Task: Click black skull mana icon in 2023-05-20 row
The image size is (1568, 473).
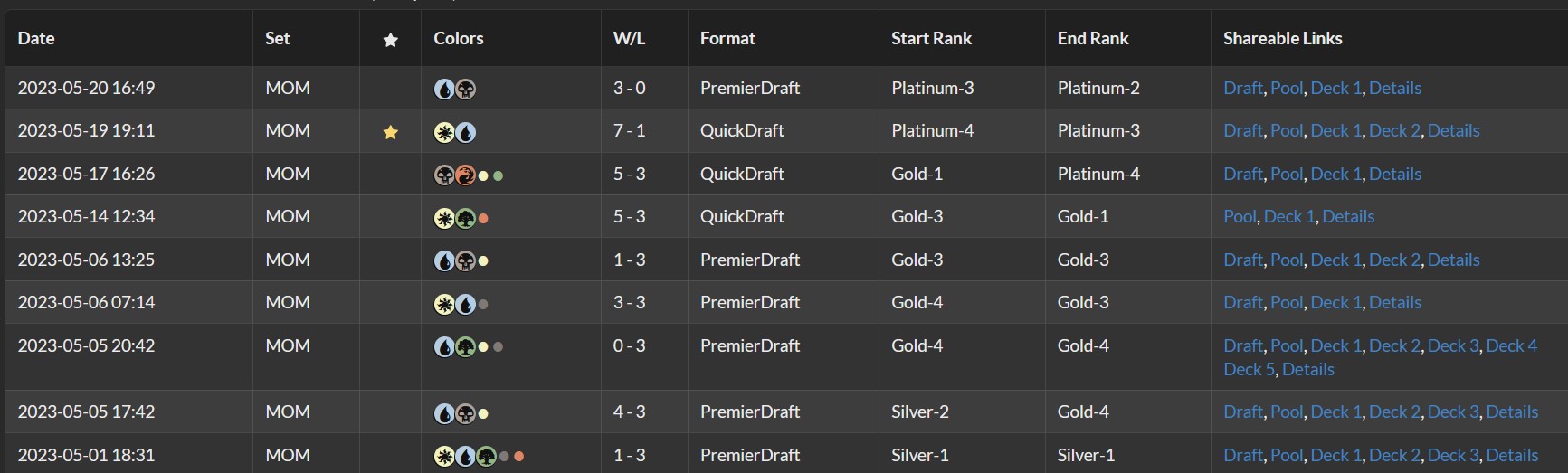Action: (x=465, y=89)
